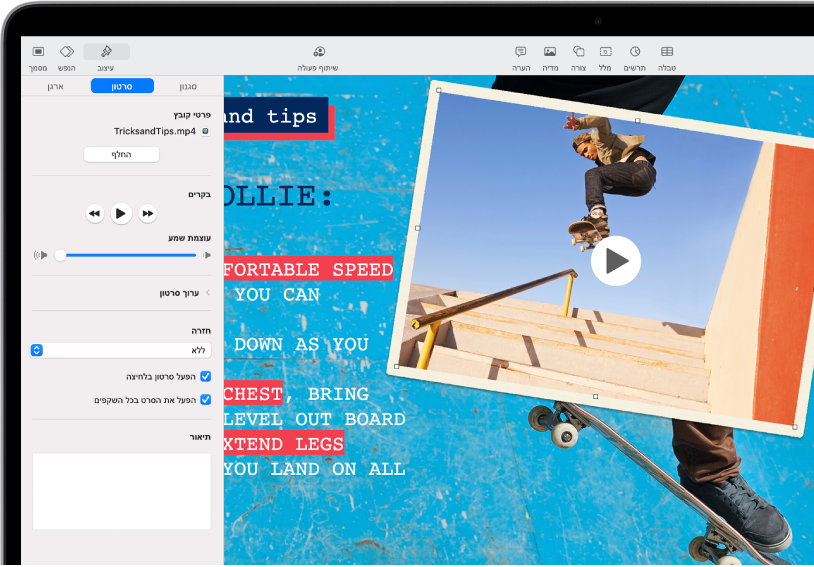Screen dimensions: 814x567
Task: Open the Chart (תרשים) menu
Action: [635, 58]
